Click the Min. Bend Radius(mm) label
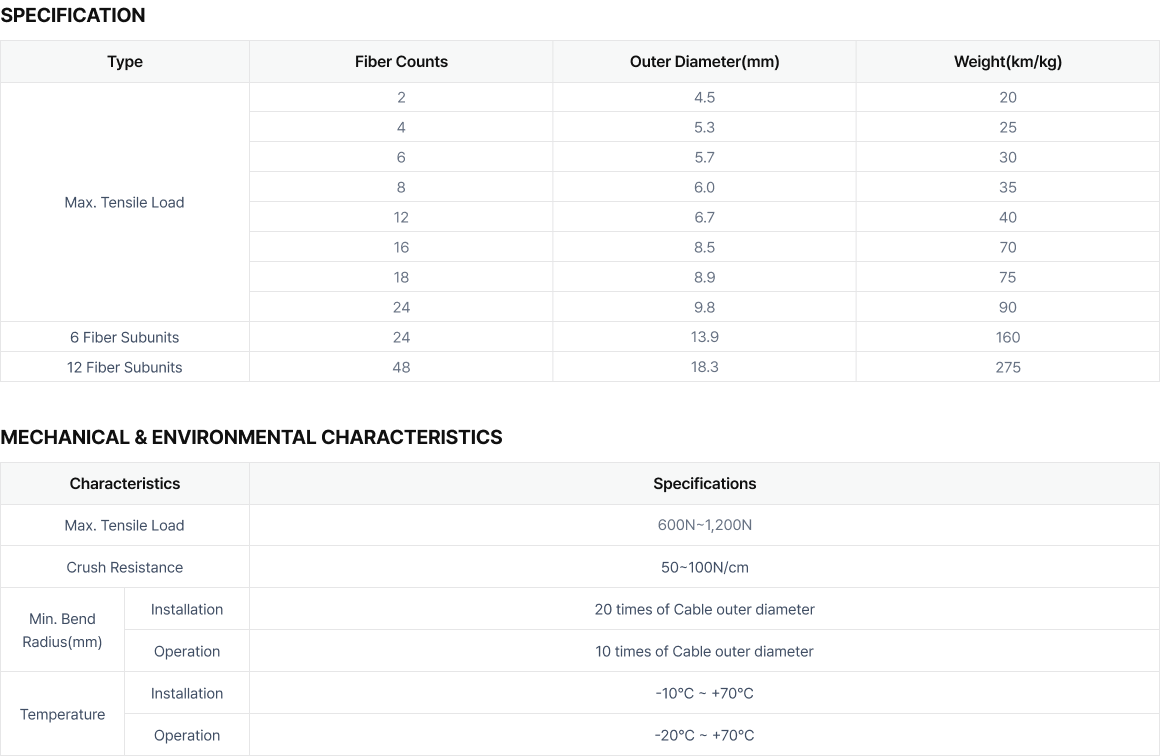The width and height of the screenshot is (1160, 756). point(62,630)
